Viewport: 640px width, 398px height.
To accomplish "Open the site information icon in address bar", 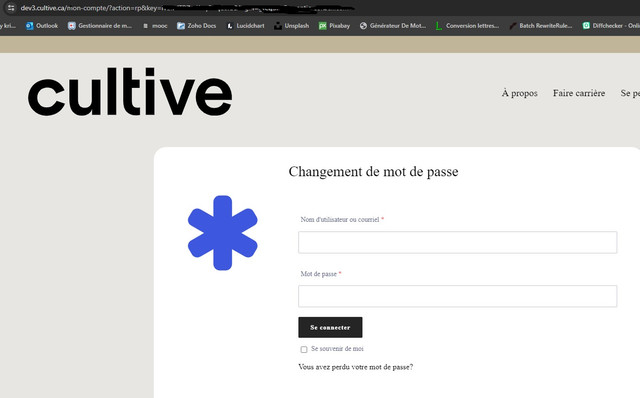I will tap(11, 8).
